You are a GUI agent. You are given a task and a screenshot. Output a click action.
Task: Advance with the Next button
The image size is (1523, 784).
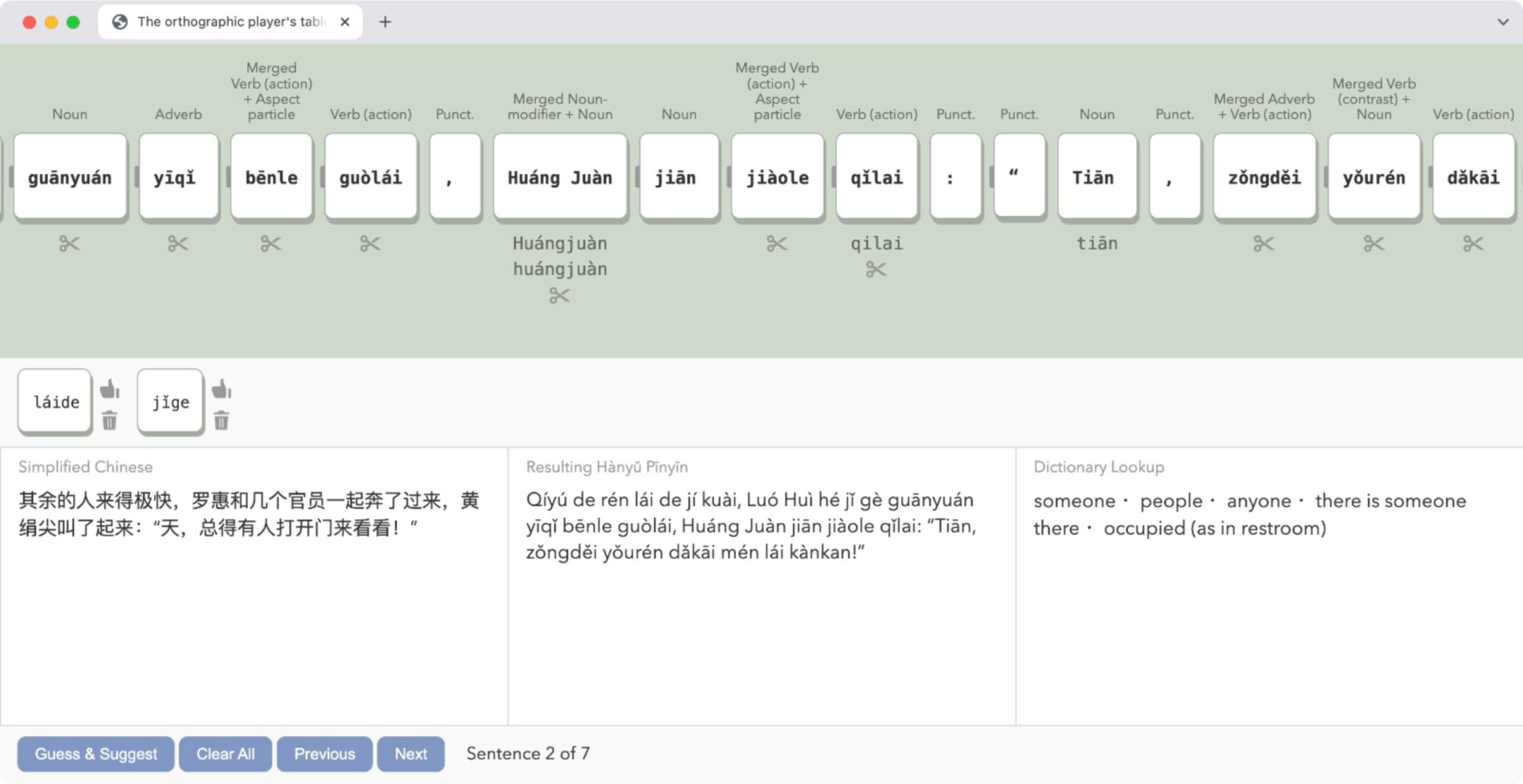click(411, 754)
